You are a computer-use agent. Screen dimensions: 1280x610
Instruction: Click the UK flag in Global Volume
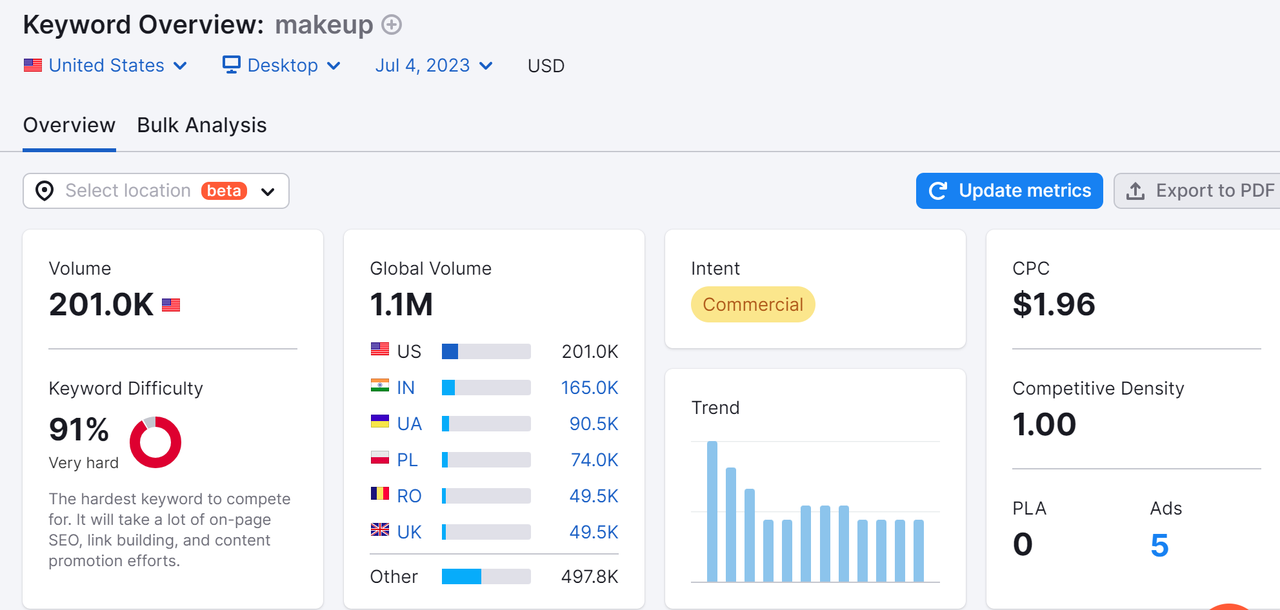pyautogui.click(x=380, y=531)
